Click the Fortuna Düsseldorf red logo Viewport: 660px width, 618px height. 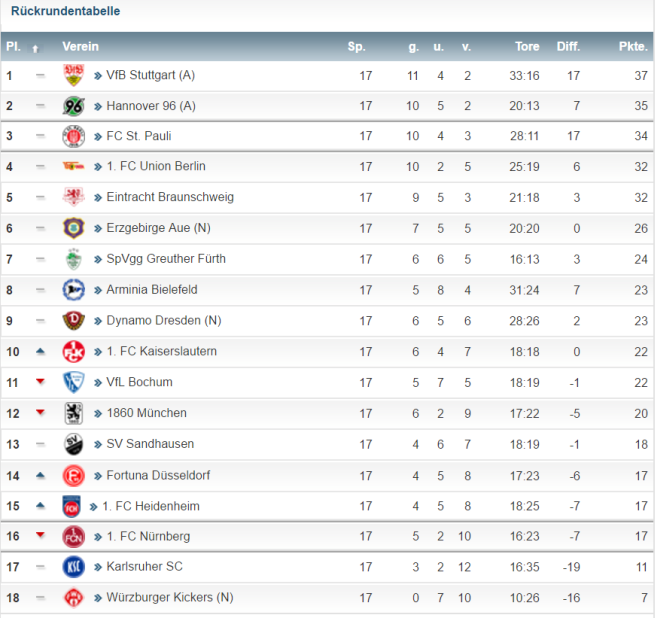point(74,476)
